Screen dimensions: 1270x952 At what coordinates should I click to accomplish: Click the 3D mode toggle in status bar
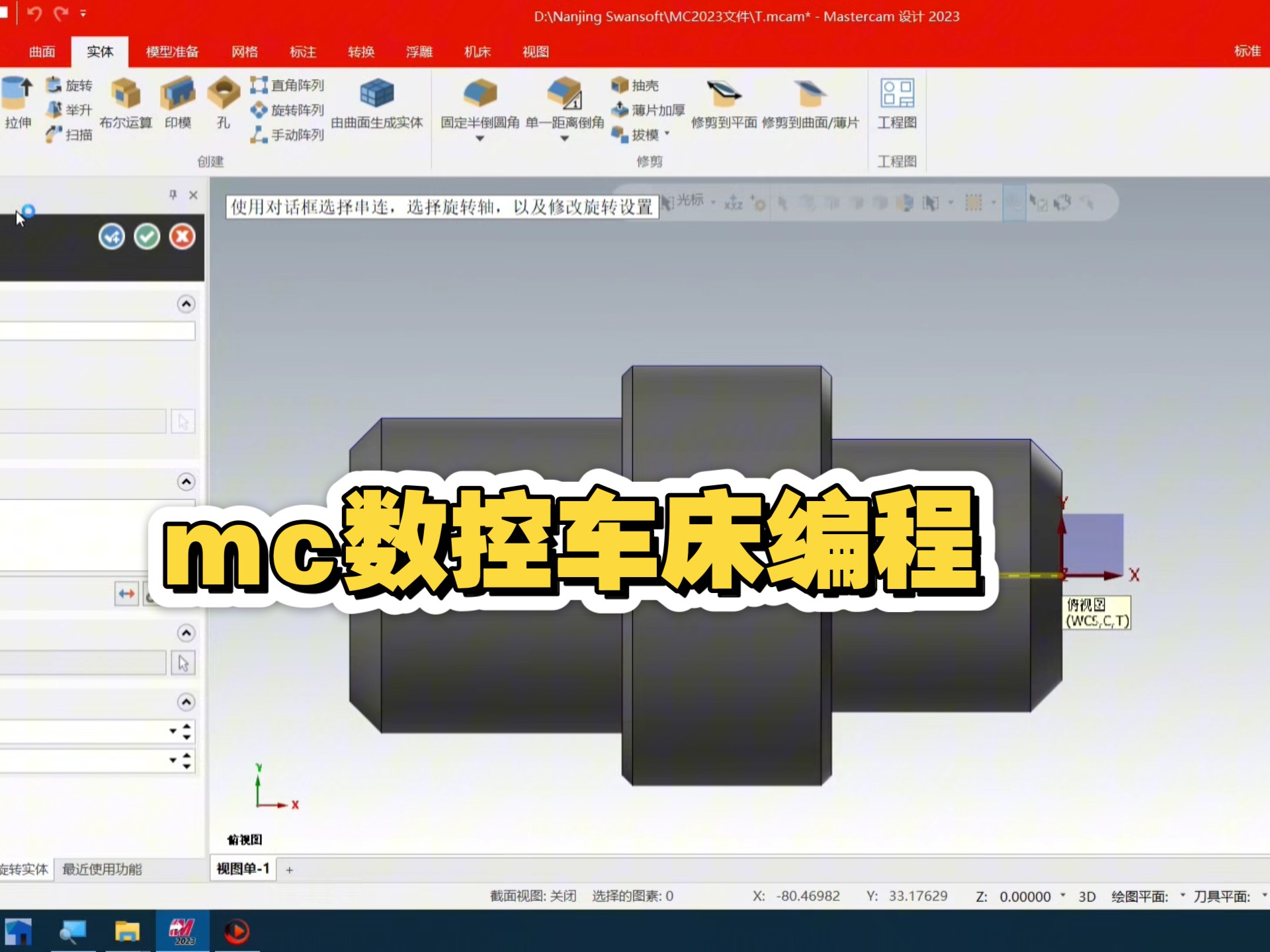1087,896
